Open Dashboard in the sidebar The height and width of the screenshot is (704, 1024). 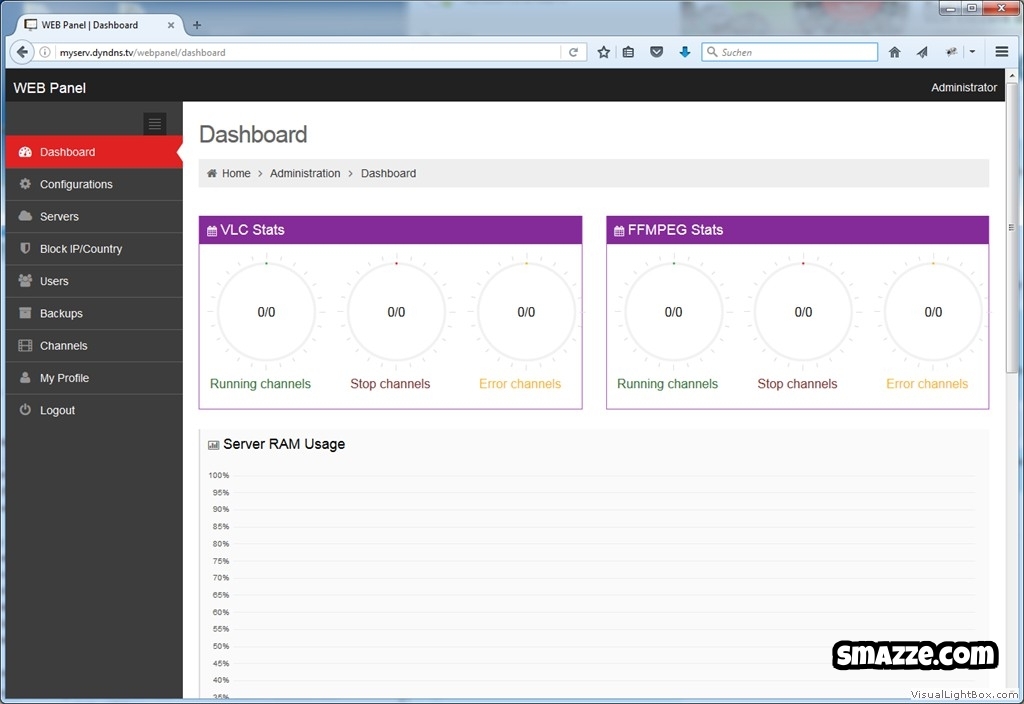coord(94,152)
